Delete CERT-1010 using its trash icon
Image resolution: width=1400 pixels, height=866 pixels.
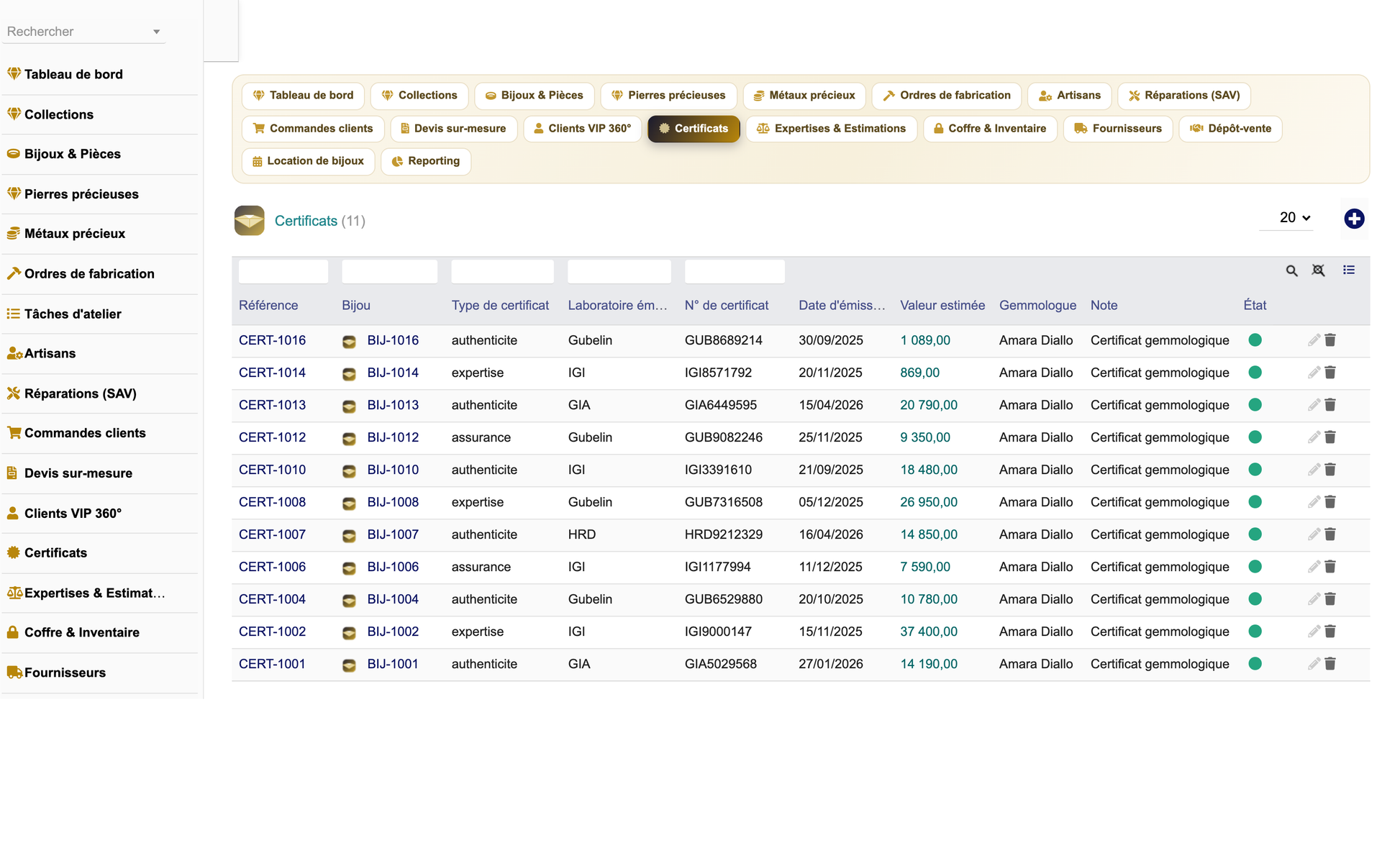1330,470
